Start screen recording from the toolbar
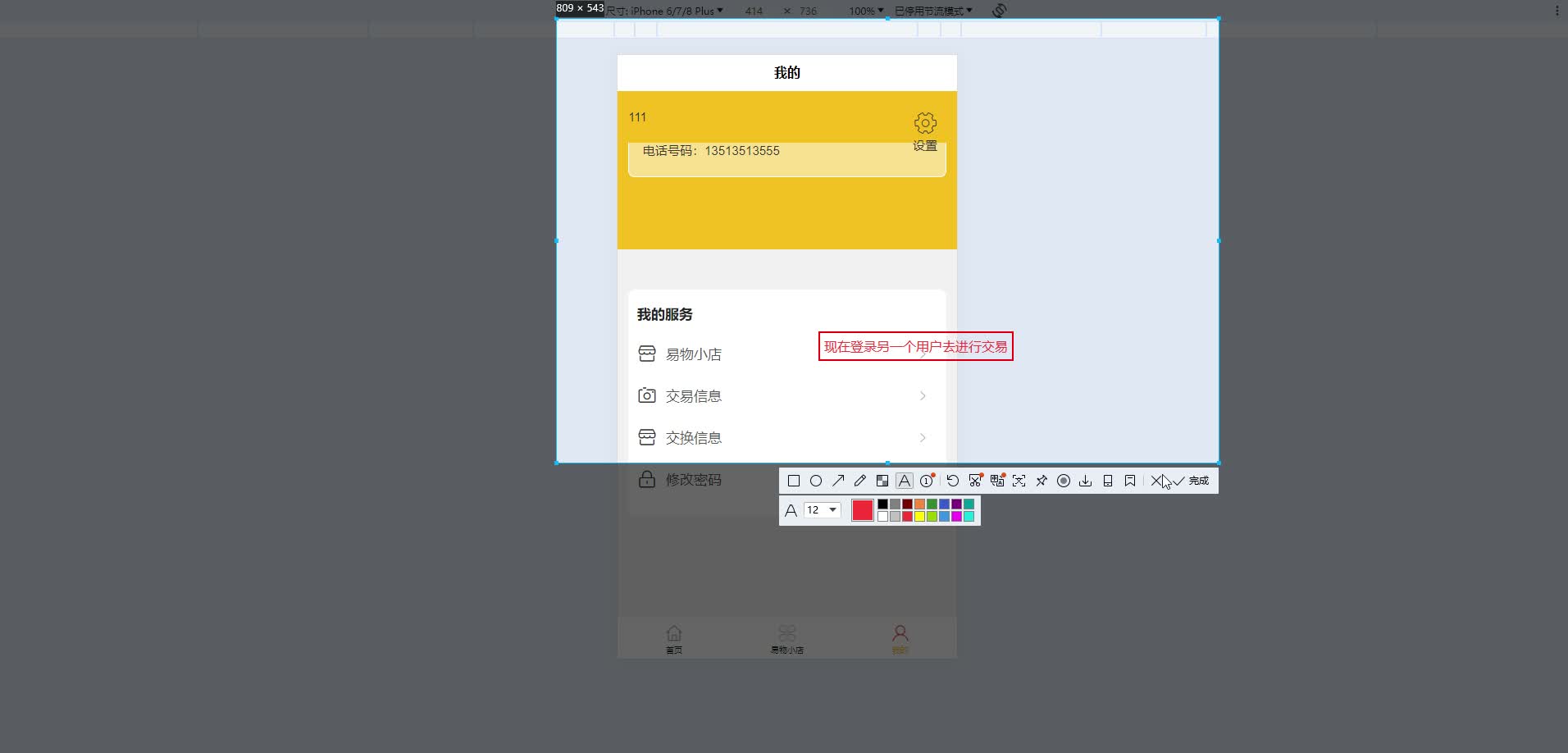The width and height of the screenshot is (1568, 753). pos(1064,481)
